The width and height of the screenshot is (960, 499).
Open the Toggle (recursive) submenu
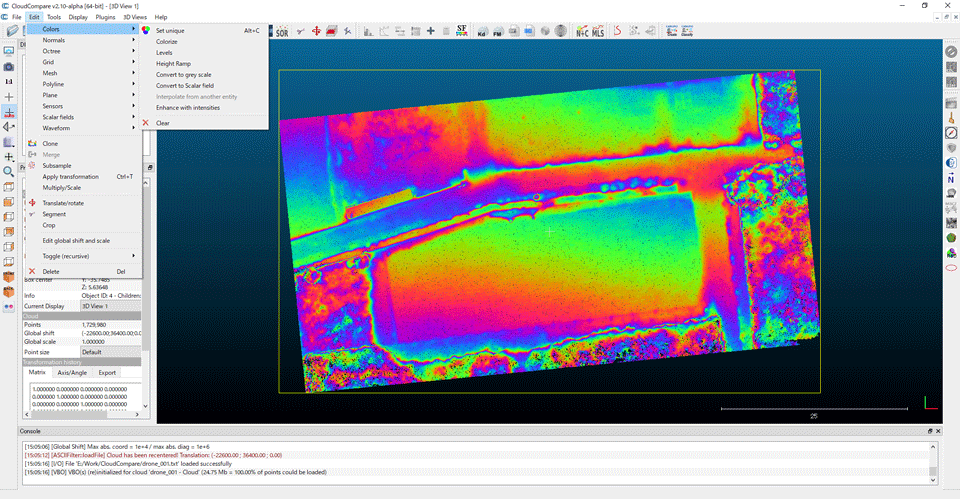(83, 257)
